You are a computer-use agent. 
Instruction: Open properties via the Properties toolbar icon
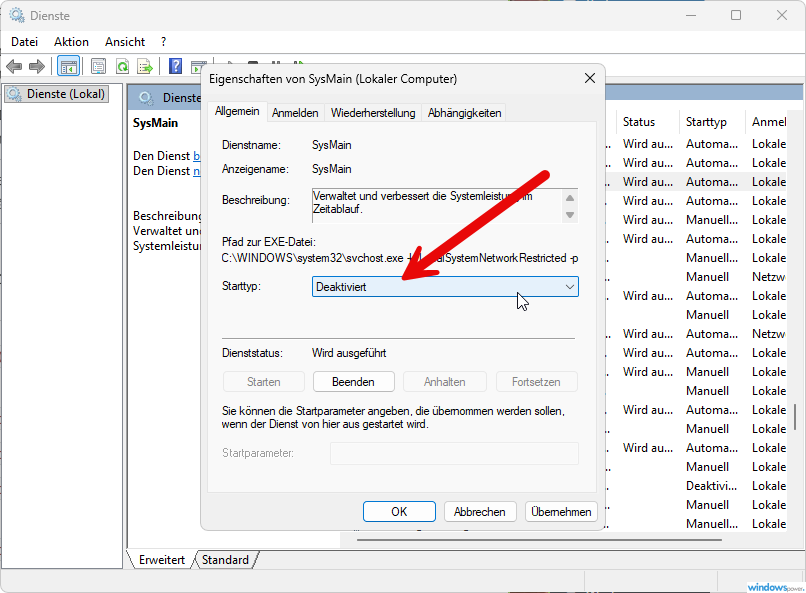(x=99, y=66)
